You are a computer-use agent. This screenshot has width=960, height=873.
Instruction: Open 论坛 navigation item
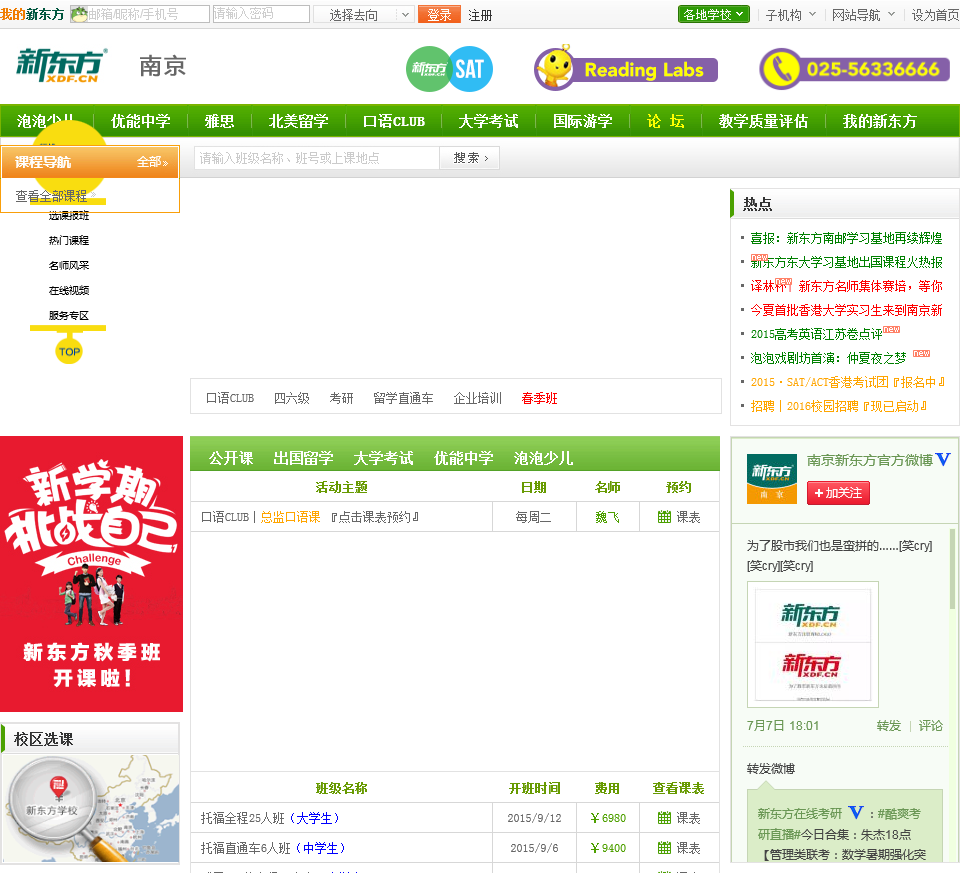pyautogui.click(x=666, y=121)
